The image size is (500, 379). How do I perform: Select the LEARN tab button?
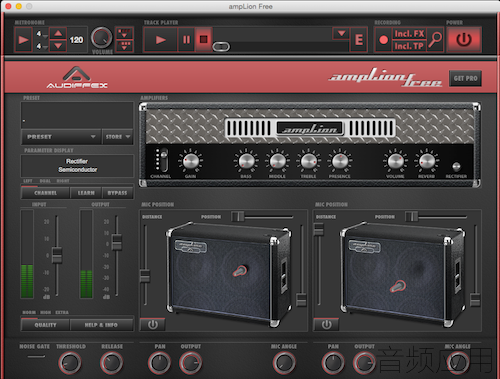click(86, 193)
